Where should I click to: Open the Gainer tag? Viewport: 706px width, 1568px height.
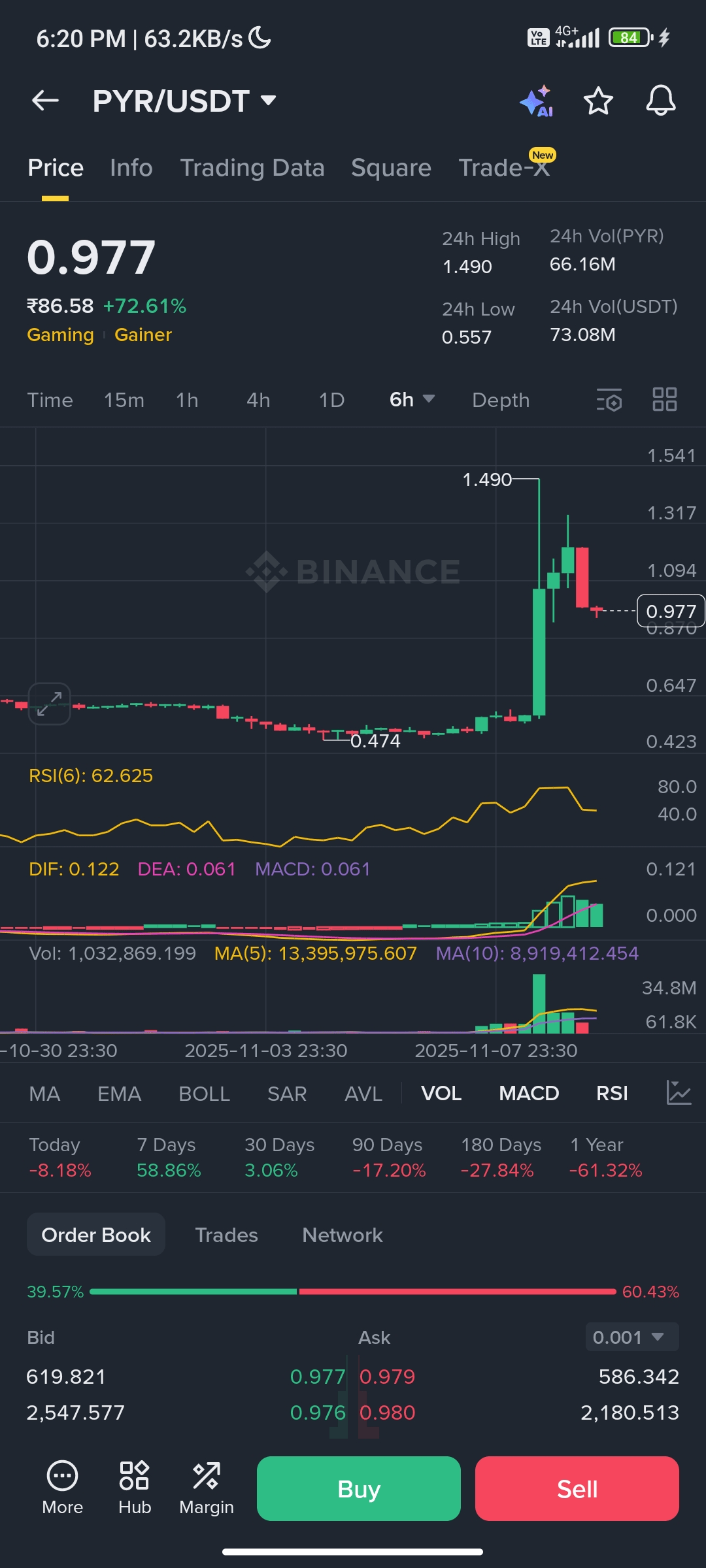pos(143,335)
